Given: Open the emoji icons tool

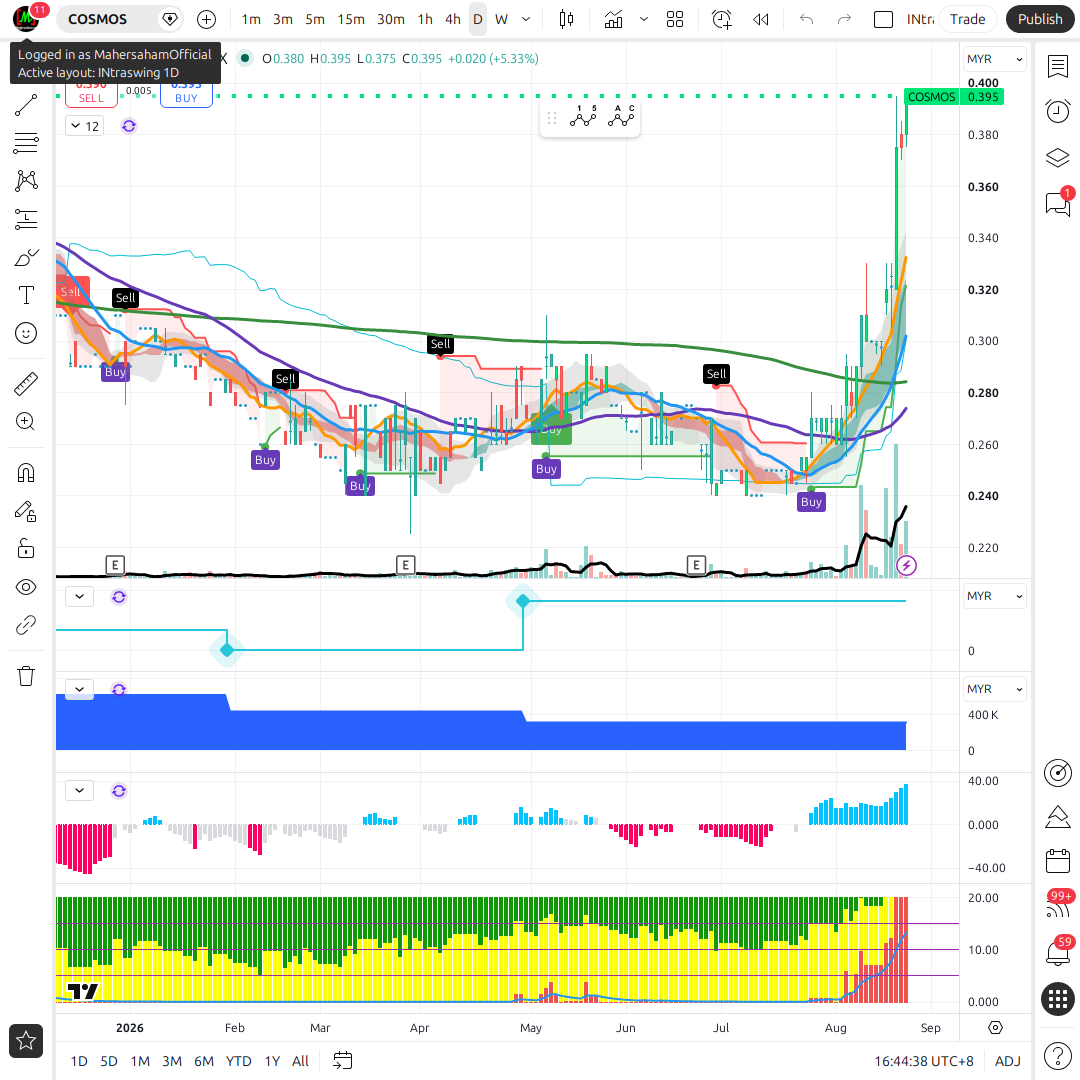Looking at the screenshot, I should [25, 333].
